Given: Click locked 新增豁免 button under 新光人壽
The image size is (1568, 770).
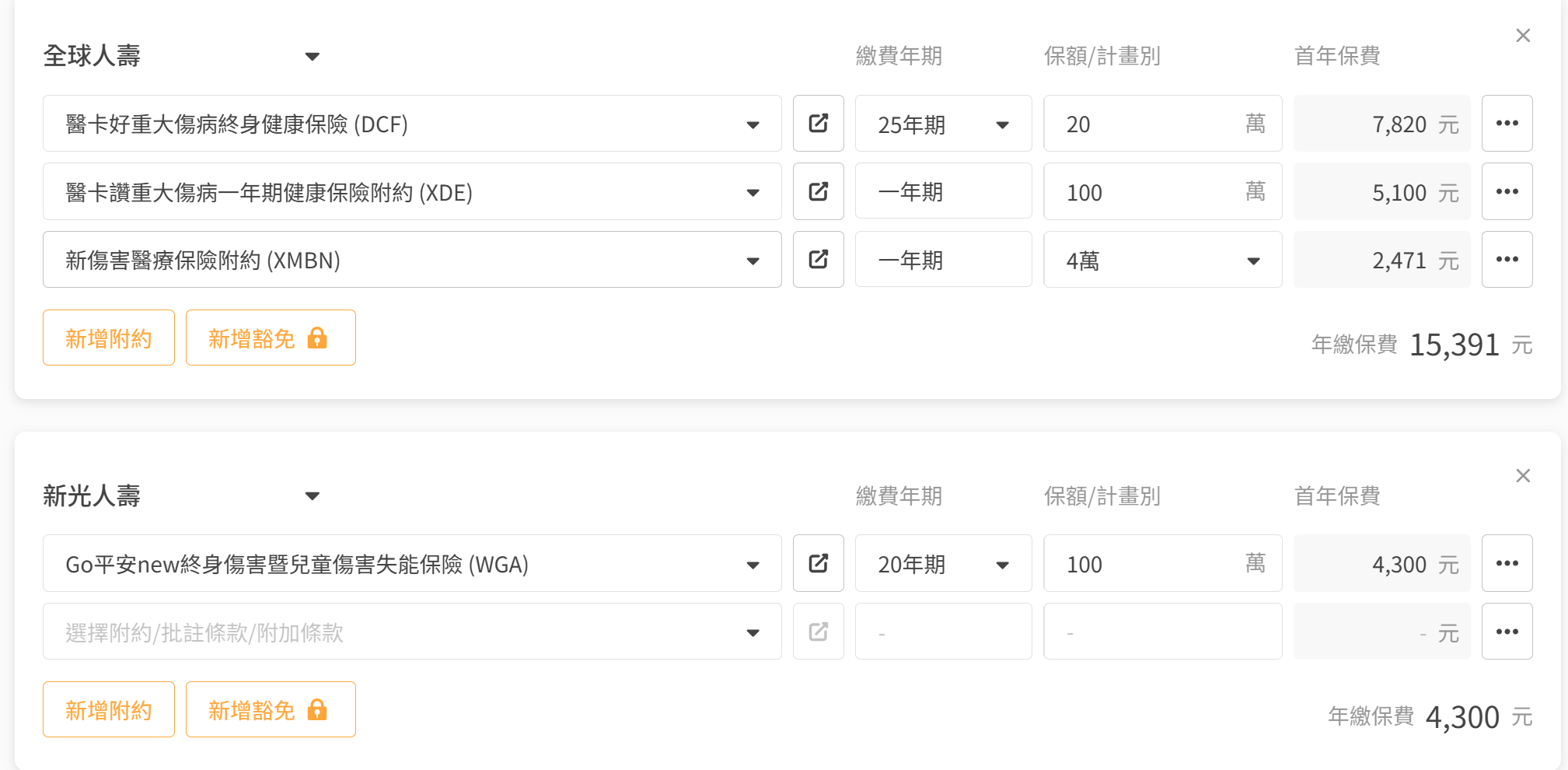Looking at the screenshot, I should 271,709.
